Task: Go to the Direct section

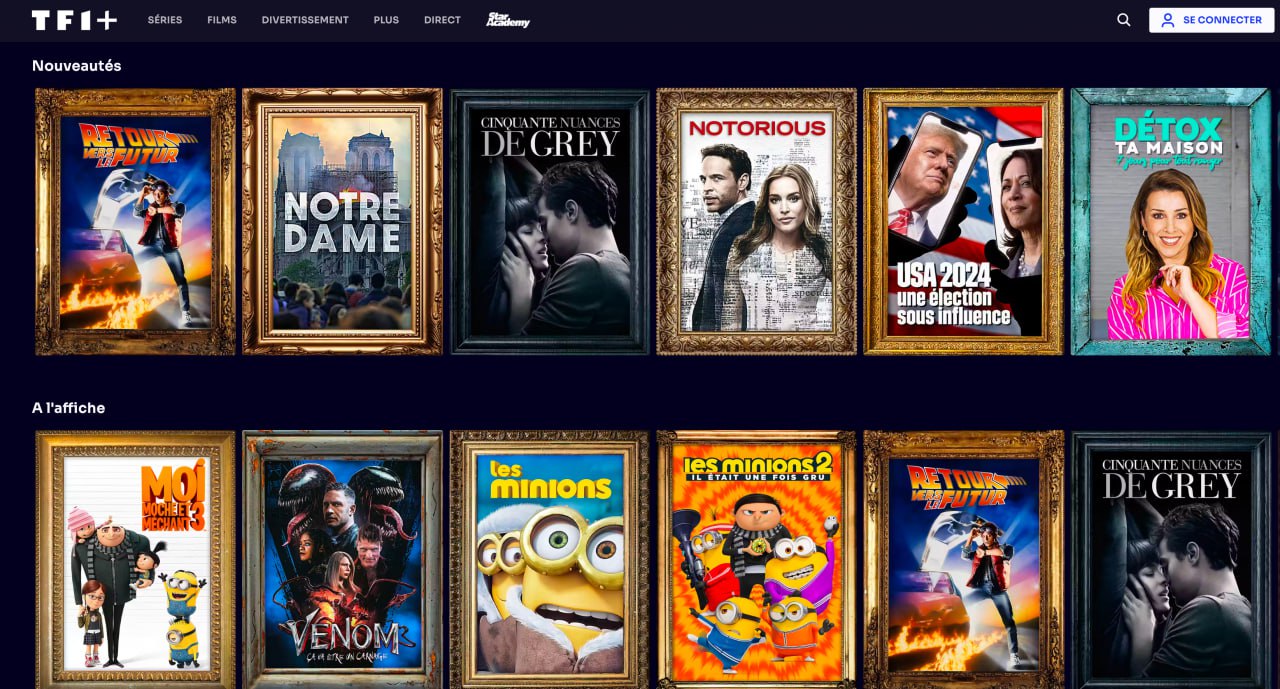Action: point(442,20)
